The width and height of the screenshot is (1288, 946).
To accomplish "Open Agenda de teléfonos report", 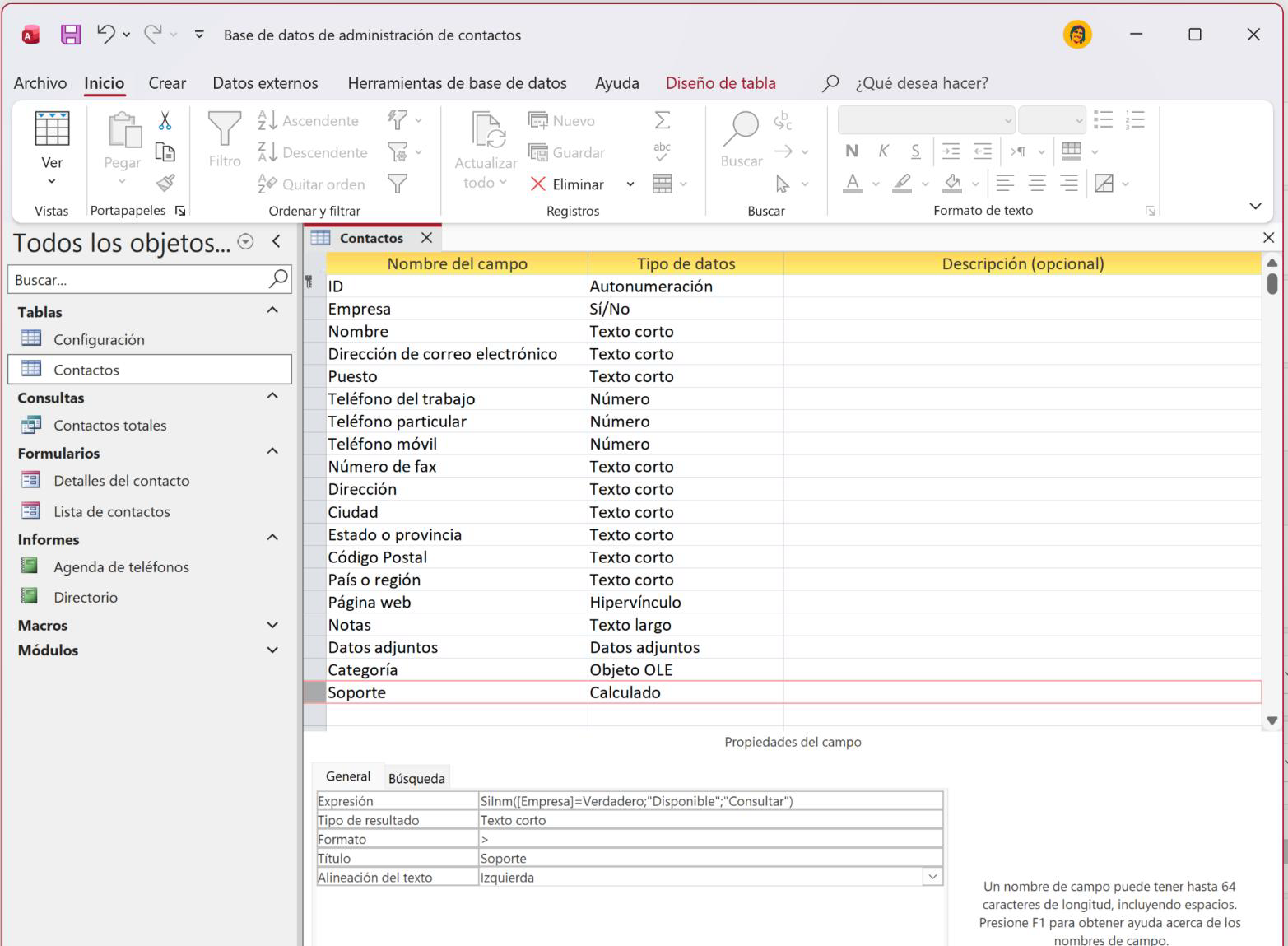I will [x=121, y=566].
